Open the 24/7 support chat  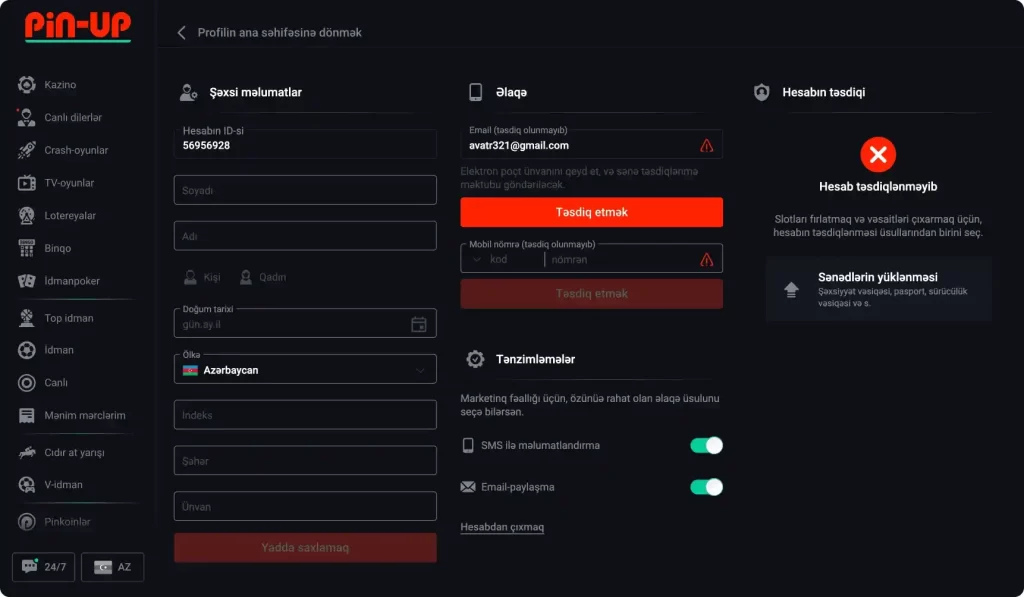[43, 567]
